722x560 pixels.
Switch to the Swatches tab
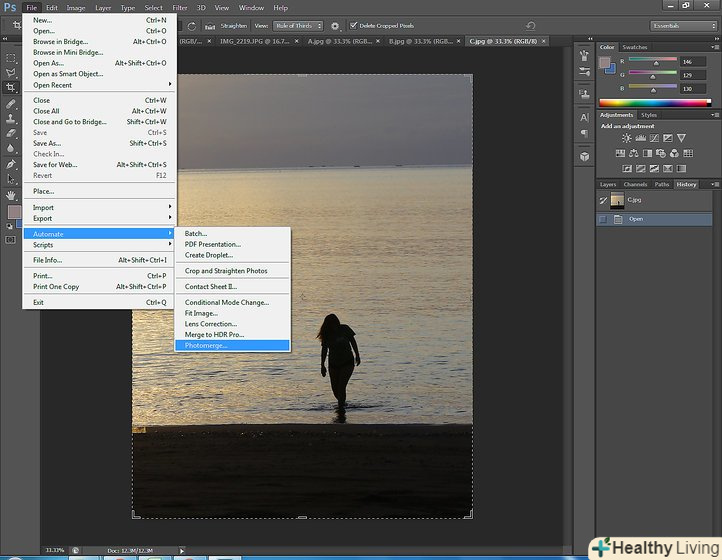pyautogui.click(x=635, y=47)
